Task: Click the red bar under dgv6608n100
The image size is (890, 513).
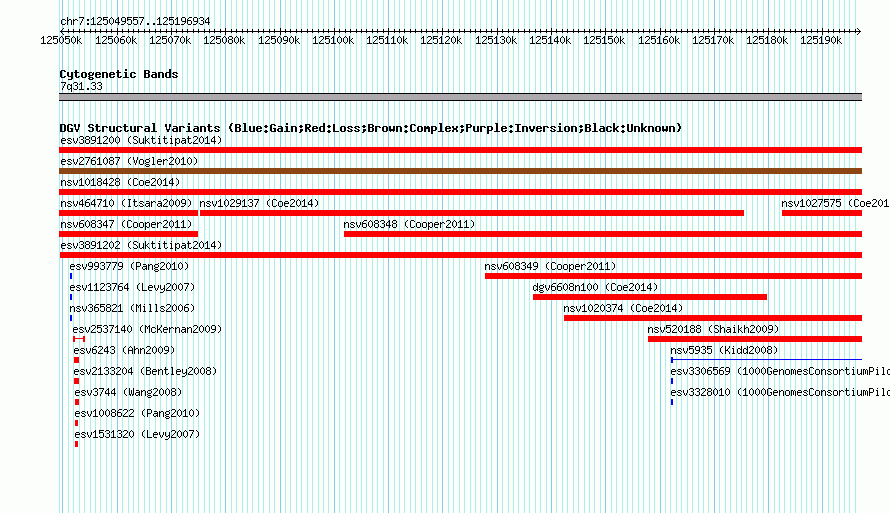Action: [650, 297]
